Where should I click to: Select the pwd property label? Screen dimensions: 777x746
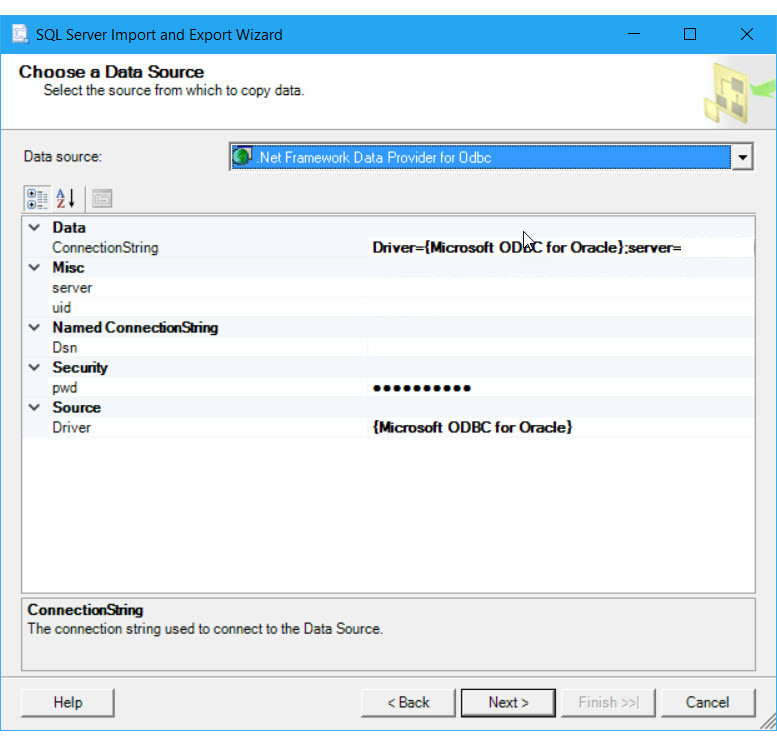pos(65,388)
